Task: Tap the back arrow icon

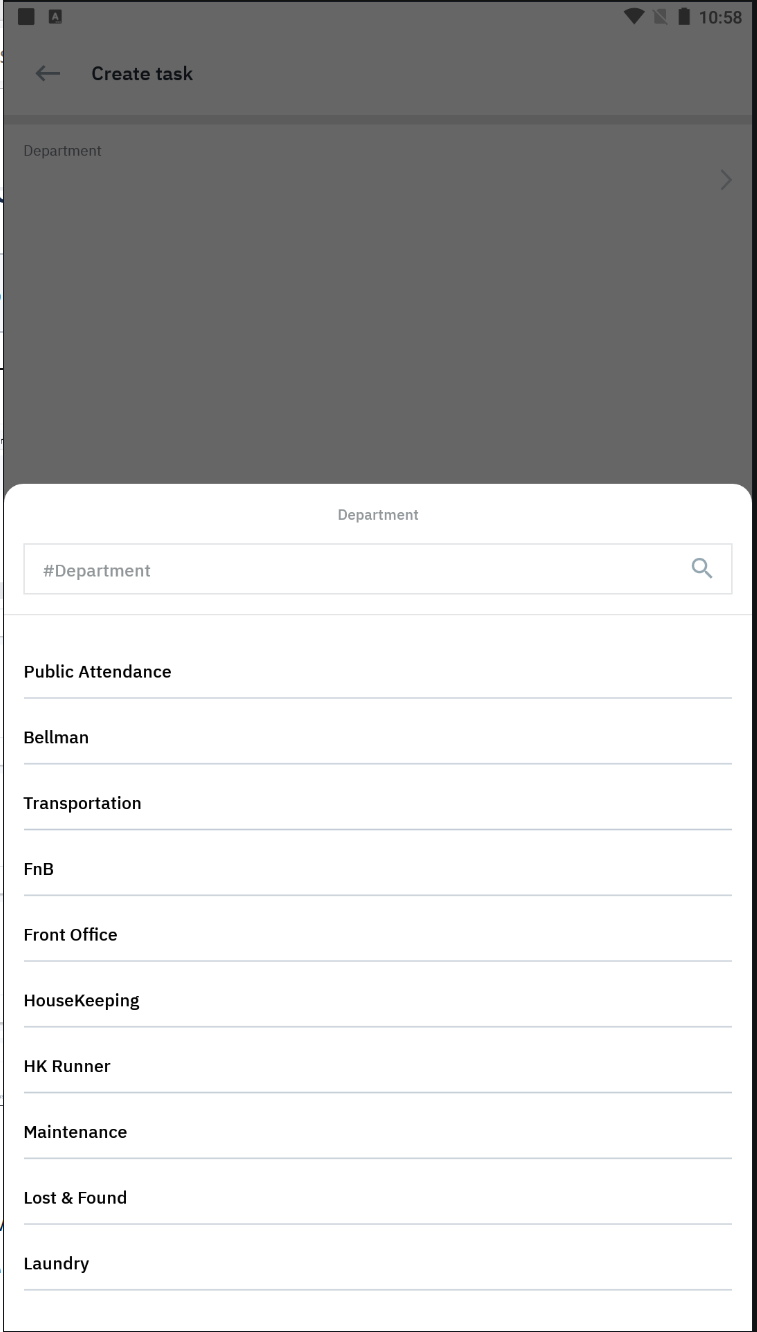Action: click(x=47, y=74)
